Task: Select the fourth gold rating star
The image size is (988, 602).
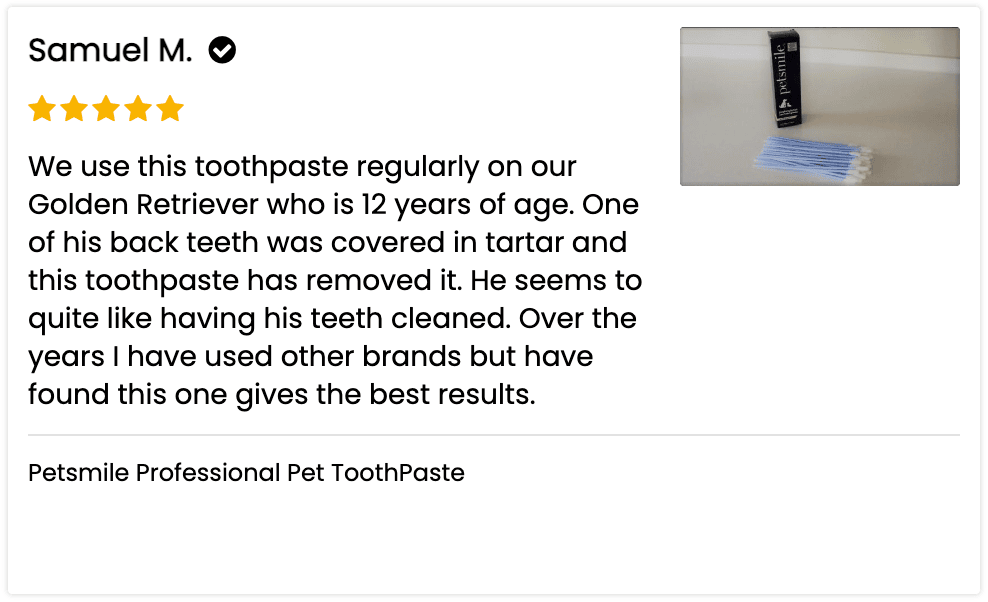Action: pos(138,109)
